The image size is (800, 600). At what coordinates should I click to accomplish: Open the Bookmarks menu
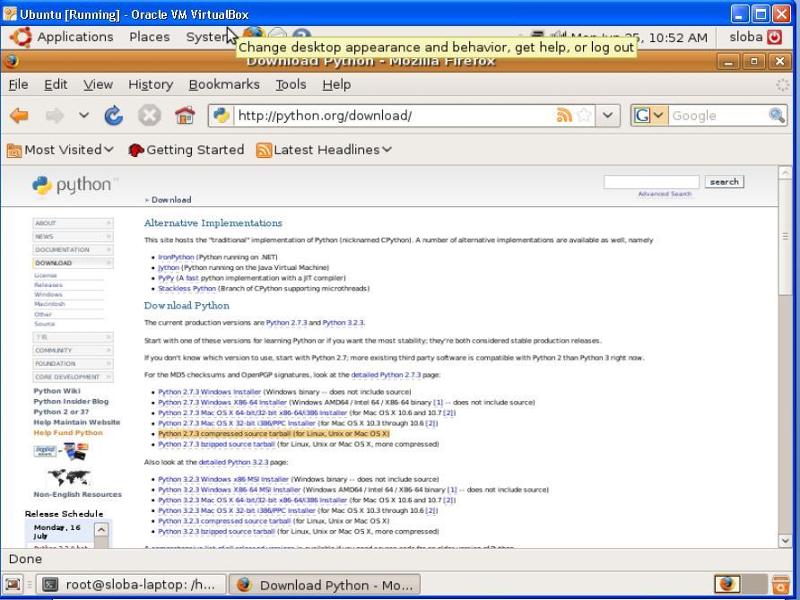224,85
